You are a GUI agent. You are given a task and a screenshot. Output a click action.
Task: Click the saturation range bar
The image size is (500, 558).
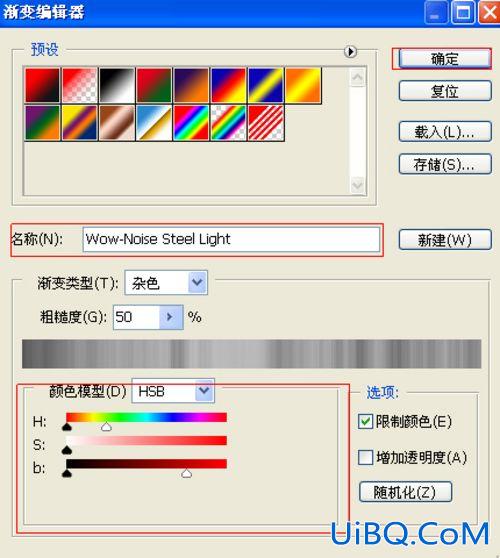click(146, 441)
